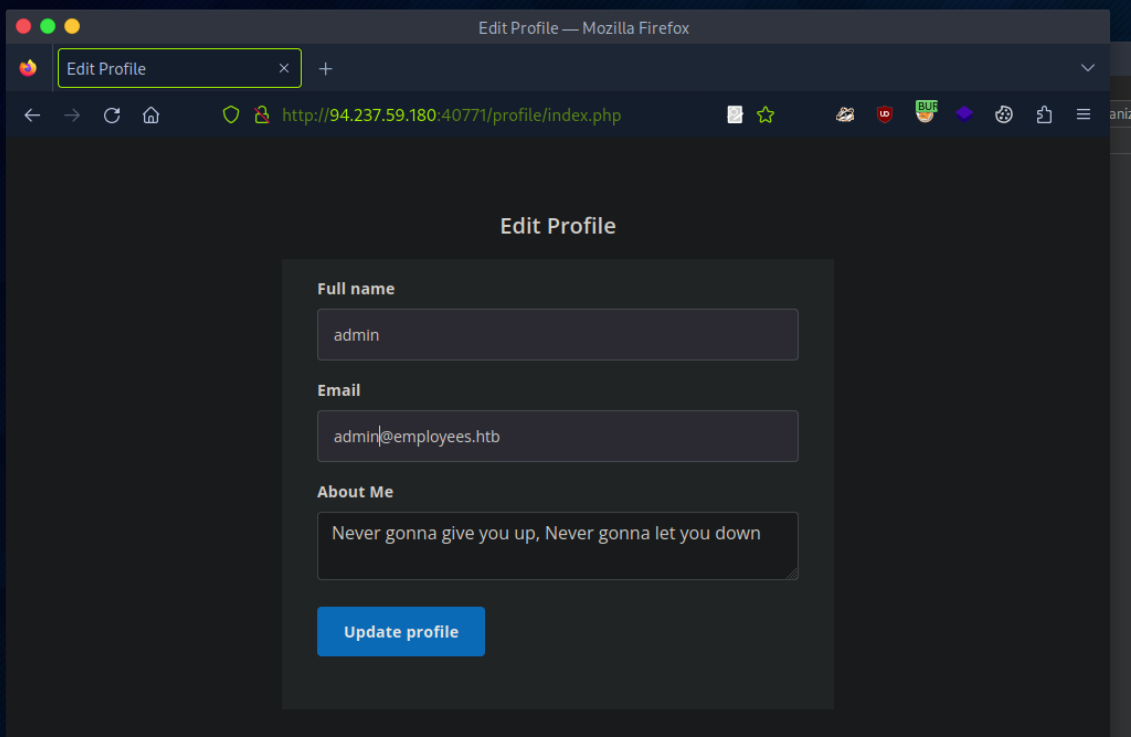Open the tracking protection shield icon
The width and height of the screenshot is (1131, 737).
click(231, 115)
